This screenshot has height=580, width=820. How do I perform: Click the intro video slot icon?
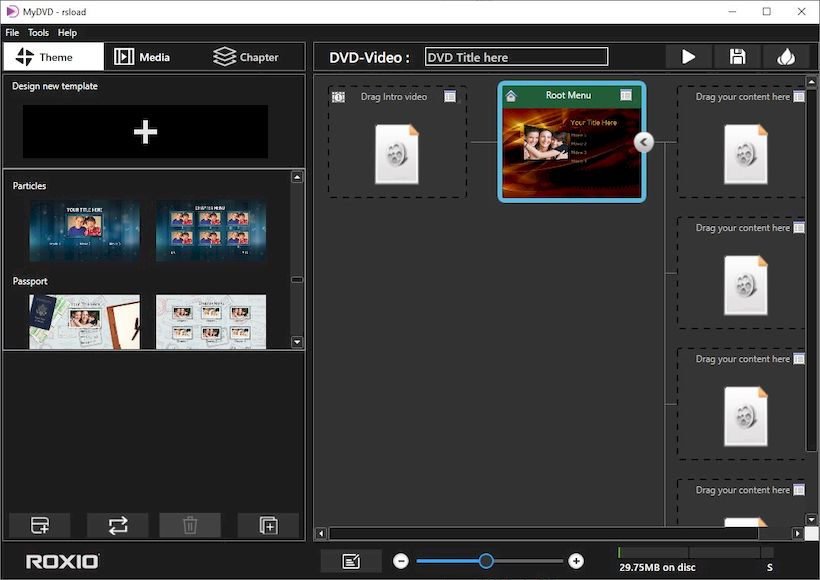[x=338, y=96]
